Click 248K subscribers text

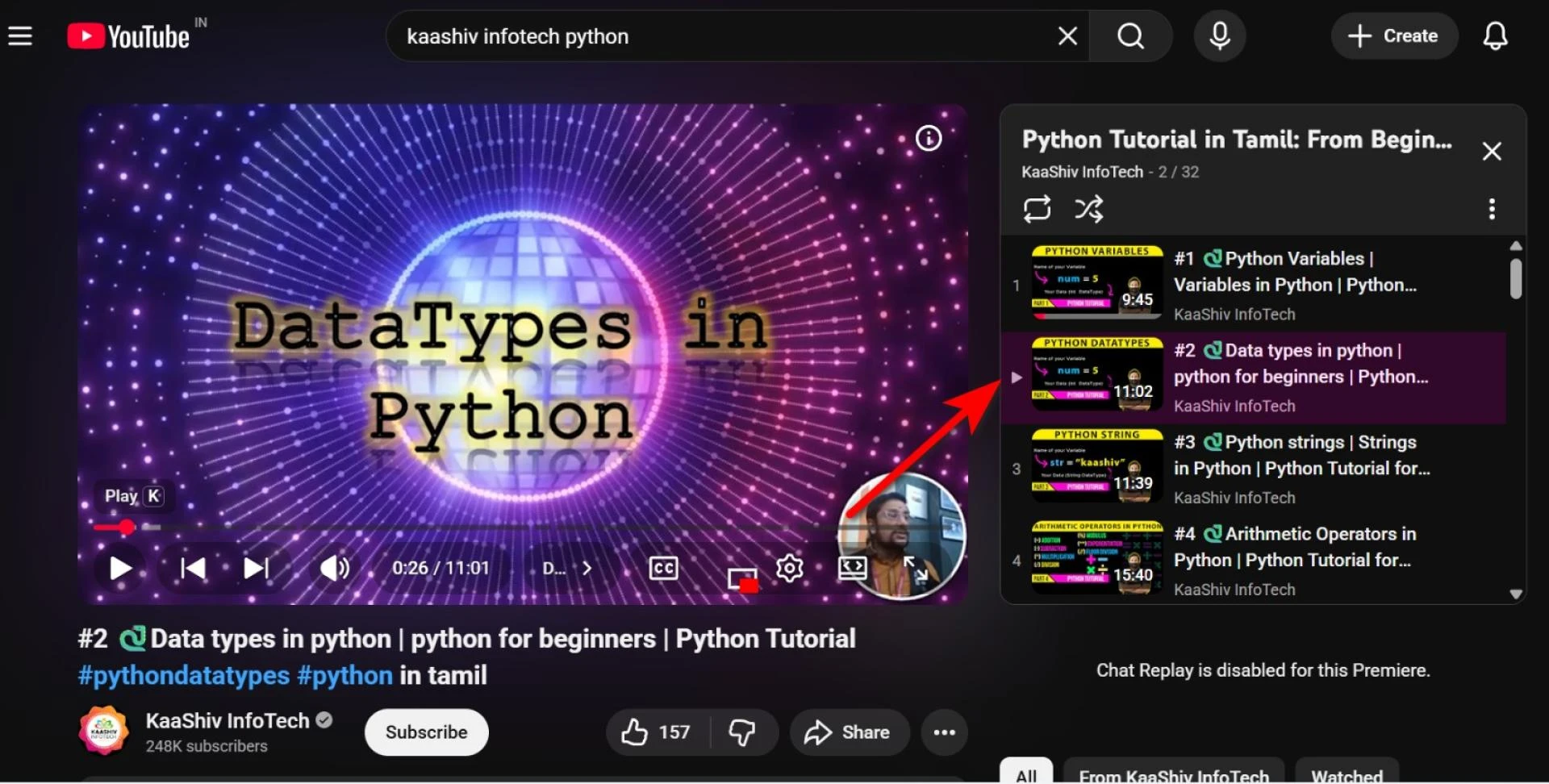[x=207, y=747]
